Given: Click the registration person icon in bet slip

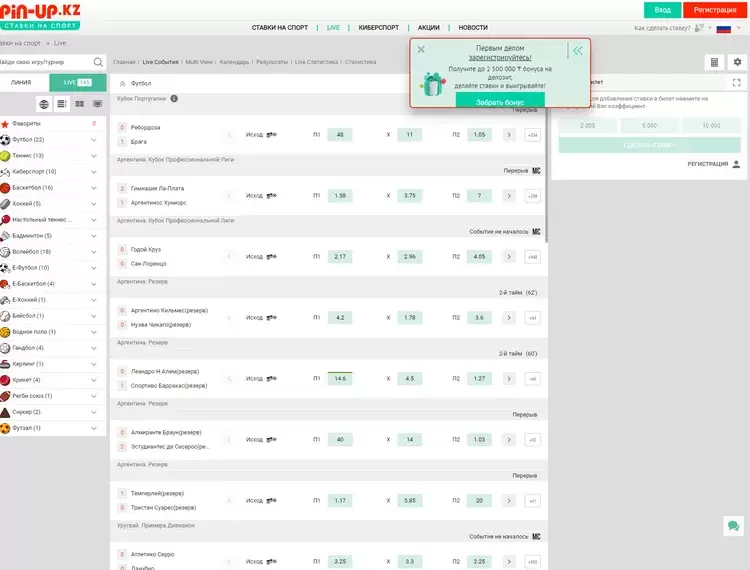Looking at the screenshot, I should tap(736, 164).
